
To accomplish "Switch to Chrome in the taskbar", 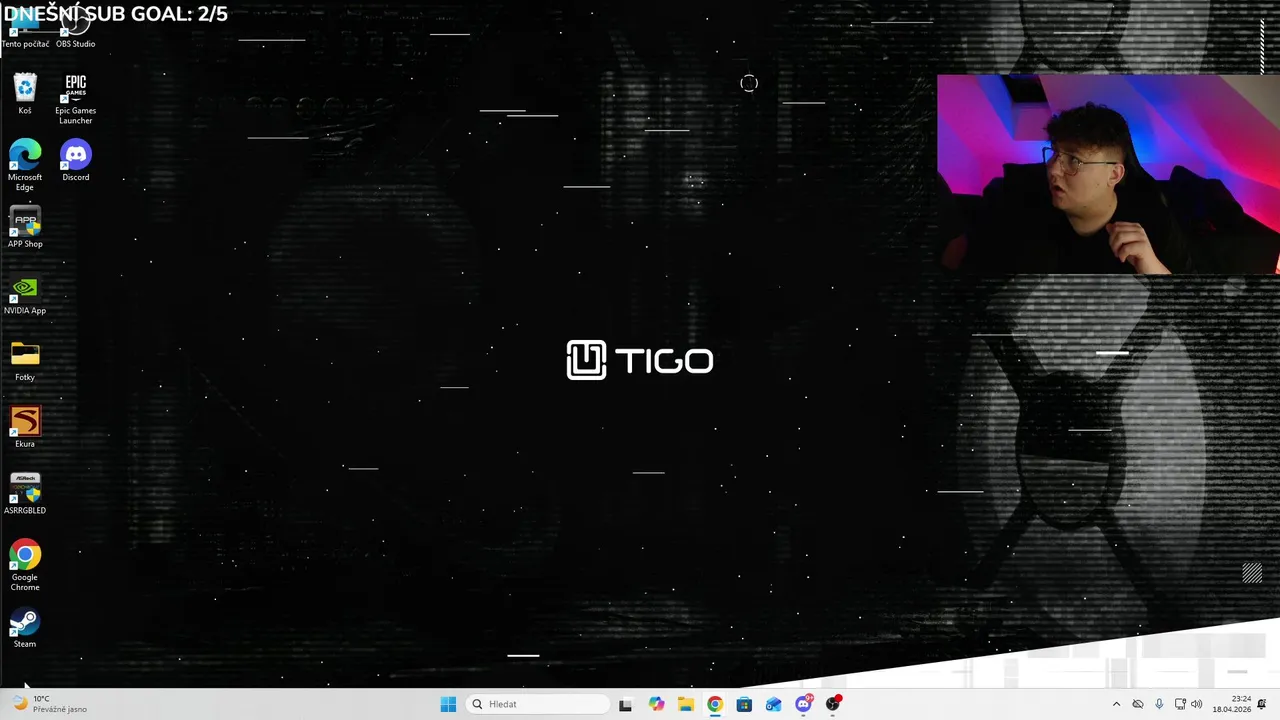I will tap(714, 704).
